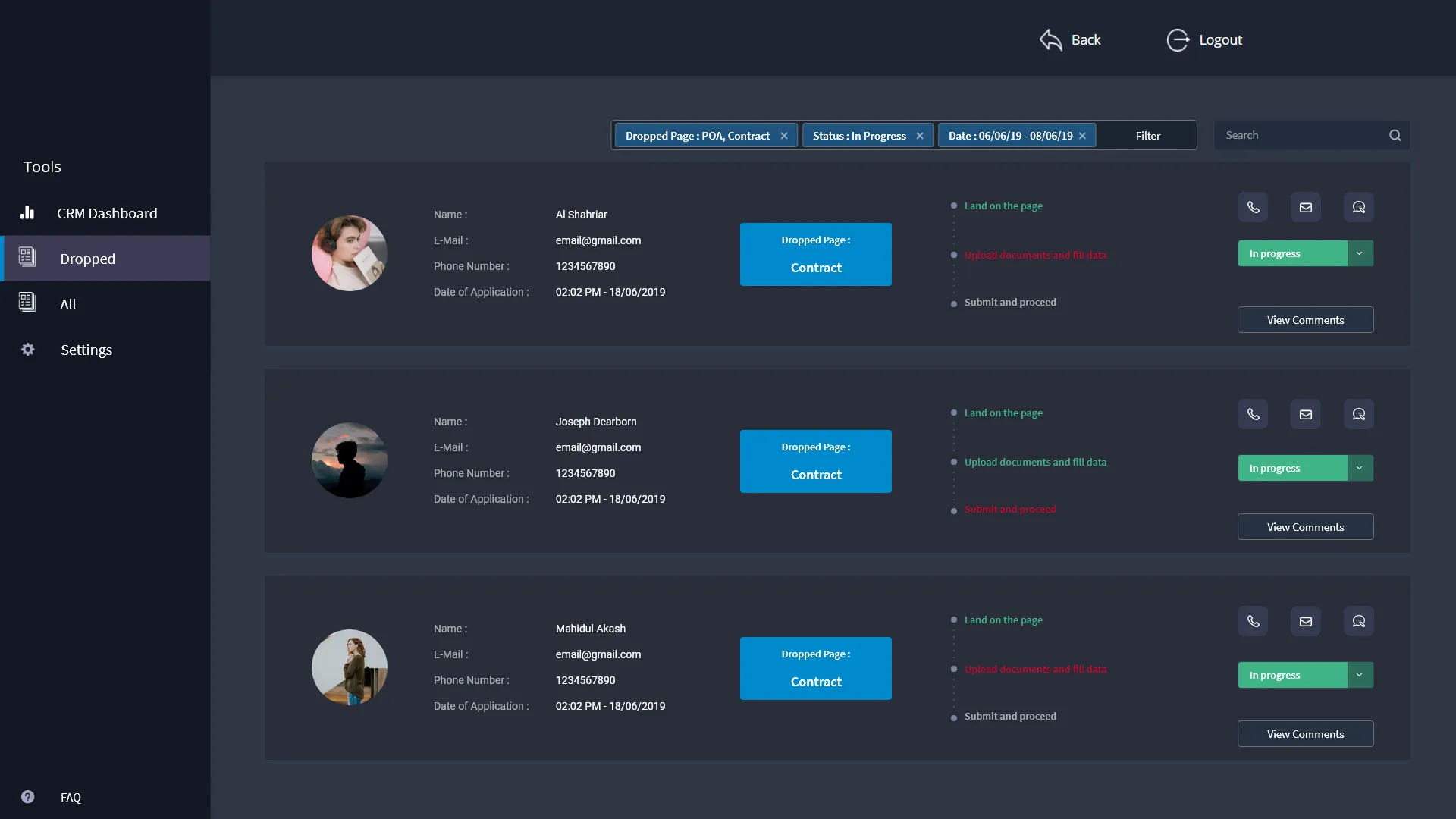Viewport: 1456px width, 819px height.
Task: Click View Comments for Joseph Dearborn
Action: (x=1304, y=527)
